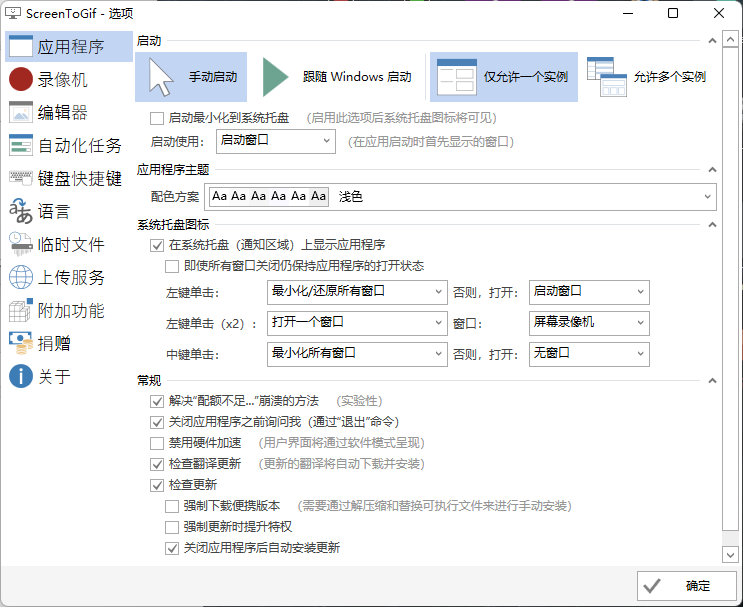Click the single-instance window icon
The image size is (743, 607).
[457, 77]
